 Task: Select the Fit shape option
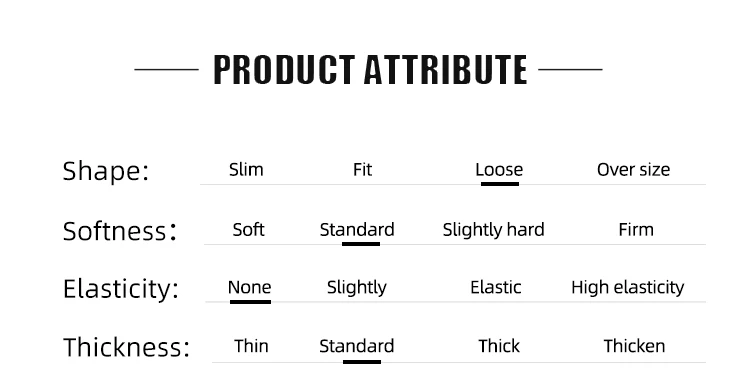pyautogui.click(x=362, y=170)
